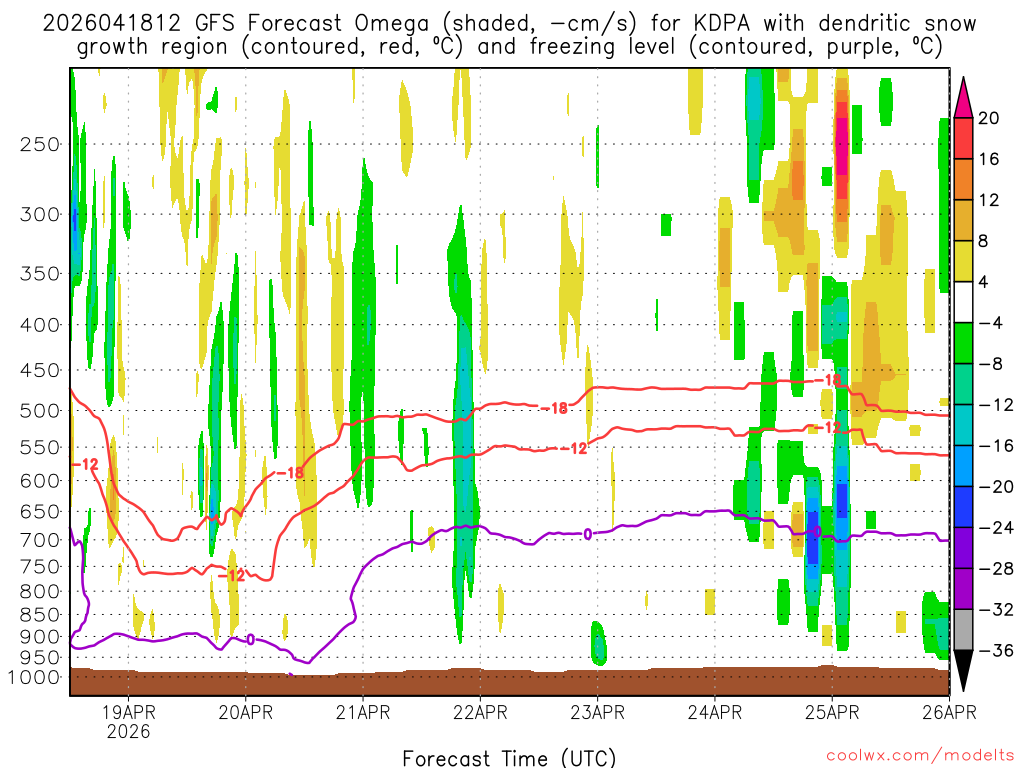
Task: Click the 20APR time axis label
Action: (246, 712)
